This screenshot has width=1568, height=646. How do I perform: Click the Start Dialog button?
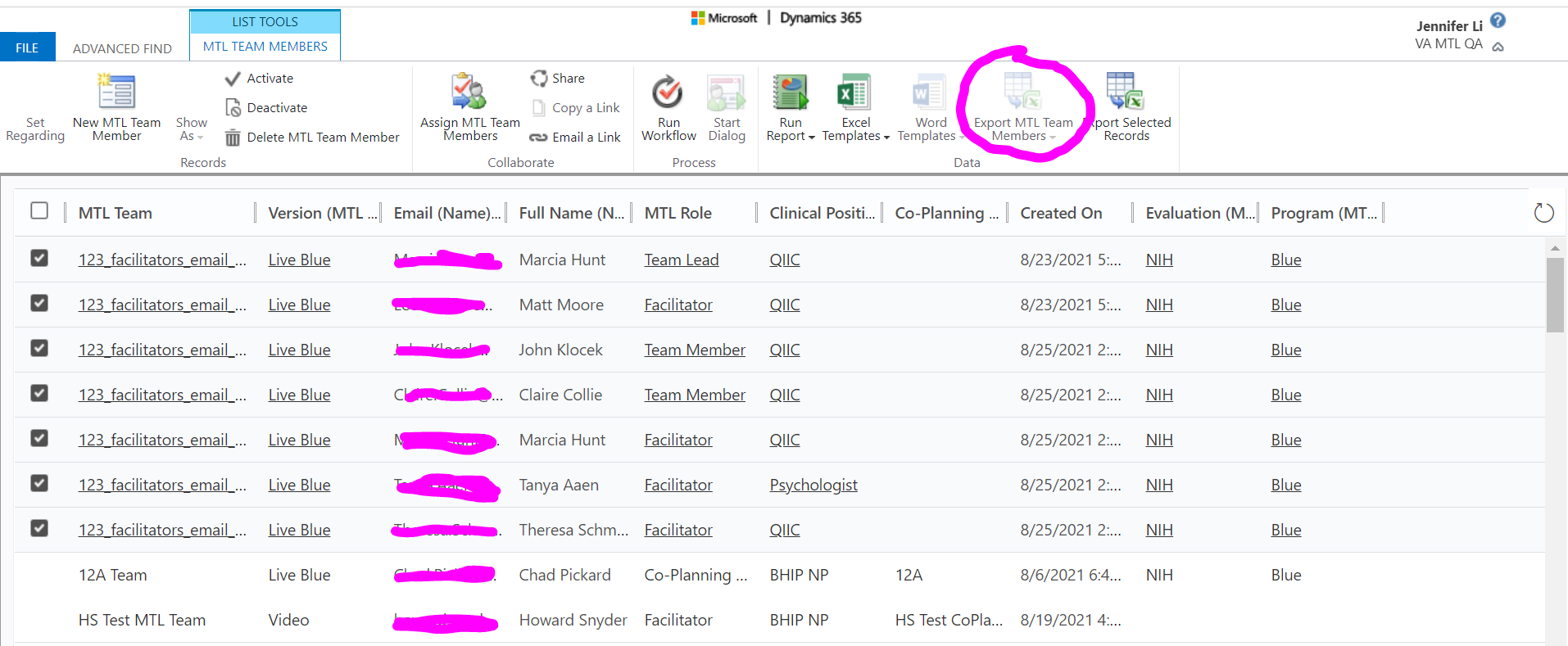coord(727,107)
